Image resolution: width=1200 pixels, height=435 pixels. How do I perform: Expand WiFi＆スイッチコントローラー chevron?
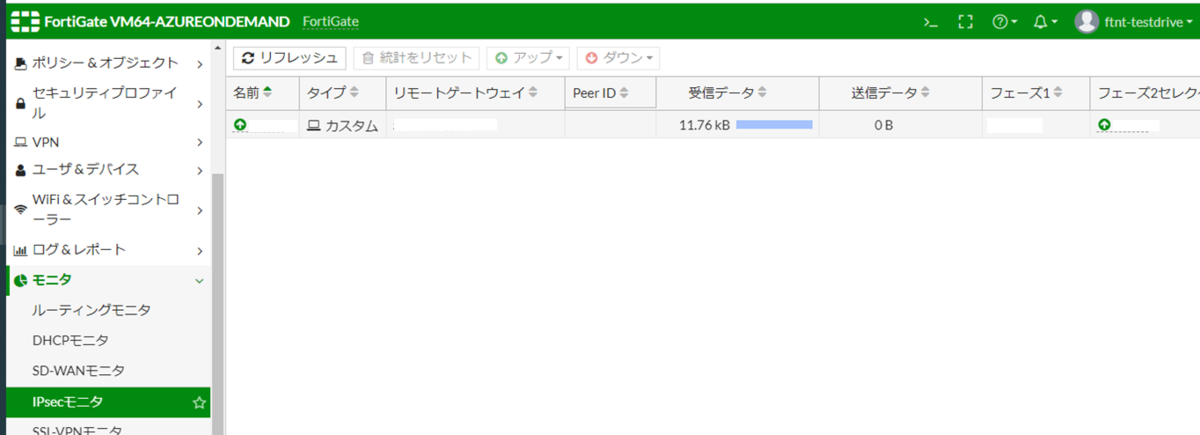pyautogui.click(x=200, y=210)
